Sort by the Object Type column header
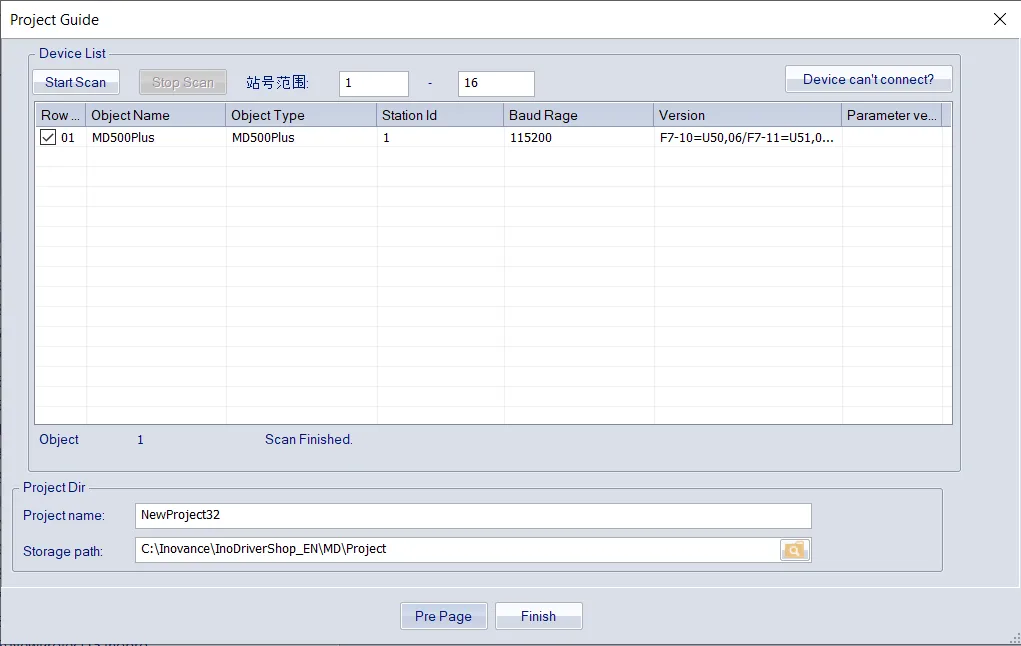This screenshot has width=1021, height=646. pyautogui.click(x=300, y=115)
